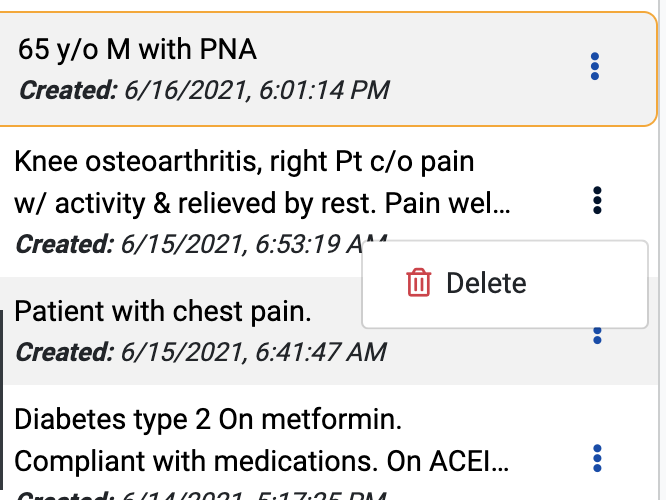Screen dimensions: 666x500
Task: Click truncated text 'w/ activity & relieved by rest'
Action: pyautogui.click(x=195, y=203)
